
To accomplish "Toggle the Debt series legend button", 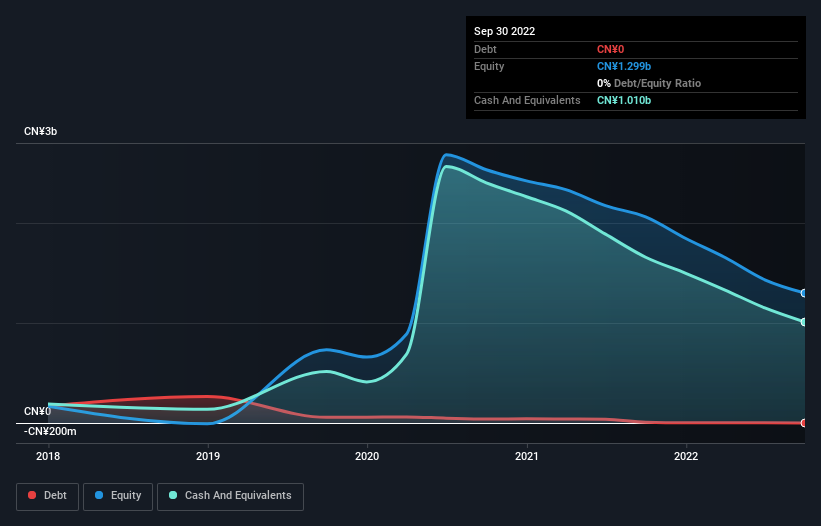I will coord(48,496).
